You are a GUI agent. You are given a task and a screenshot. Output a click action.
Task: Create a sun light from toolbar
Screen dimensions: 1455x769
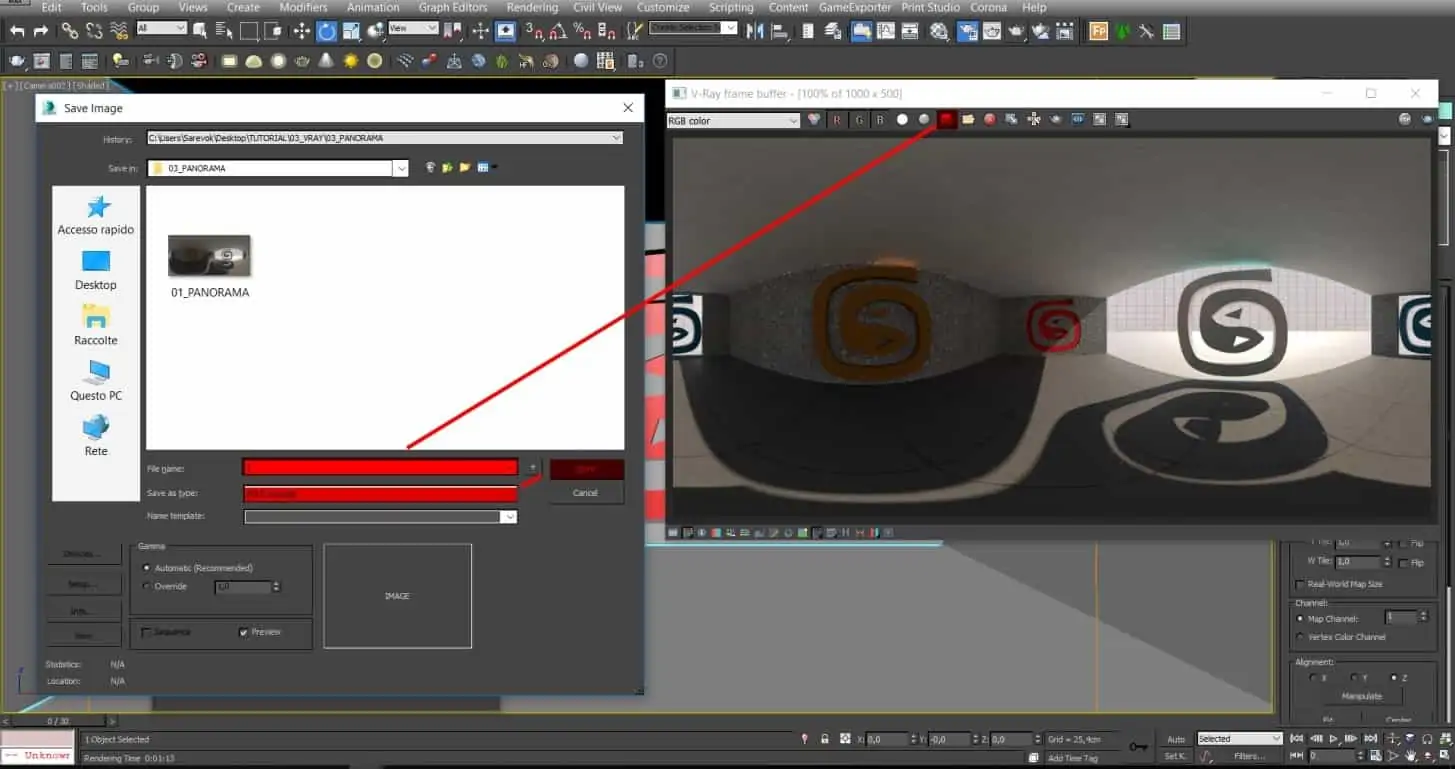click(x=351, y=61)
